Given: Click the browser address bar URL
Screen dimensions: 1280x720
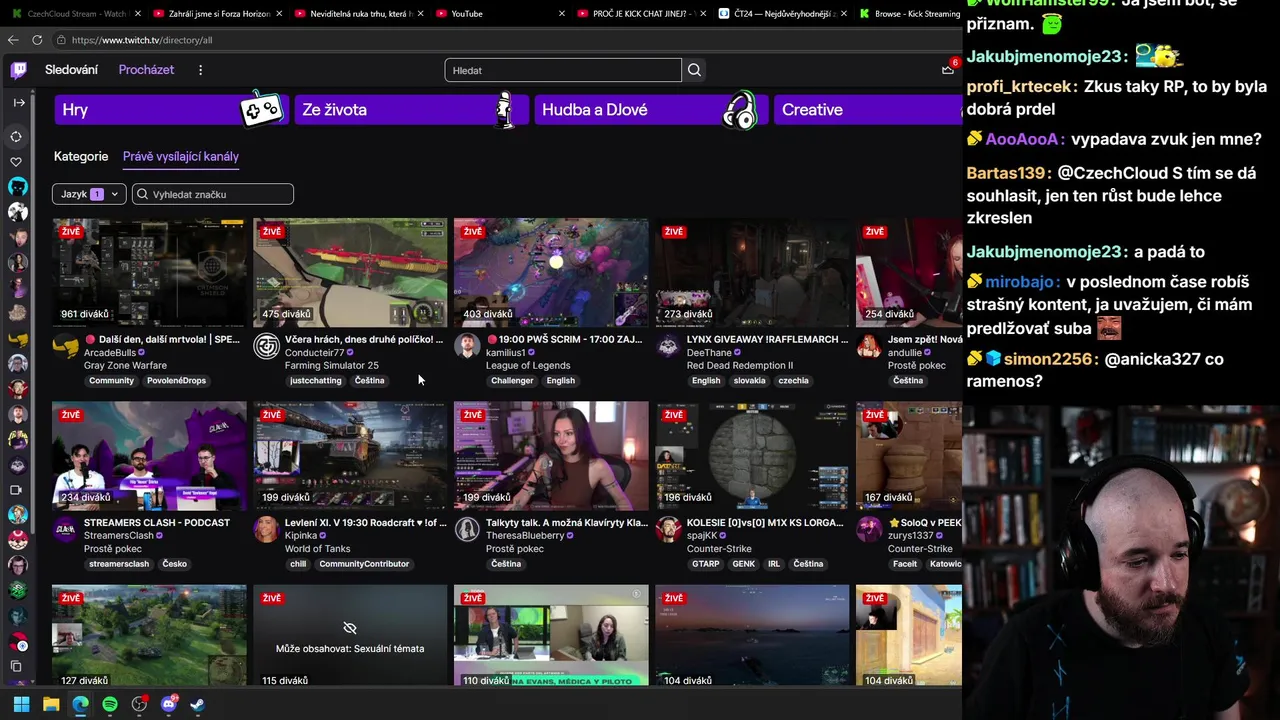Looking at the screenshot, I should [142, 40].
